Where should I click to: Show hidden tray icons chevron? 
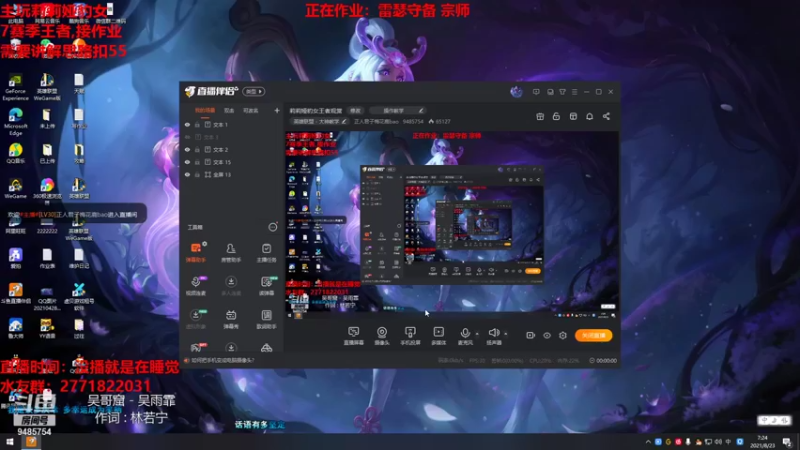[648, 442]
